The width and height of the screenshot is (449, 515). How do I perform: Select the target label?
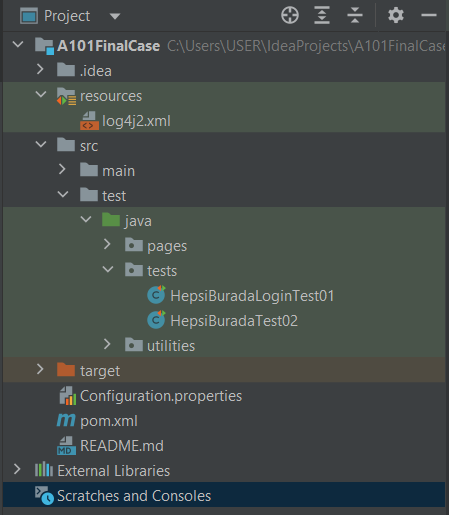pos(100,371)
